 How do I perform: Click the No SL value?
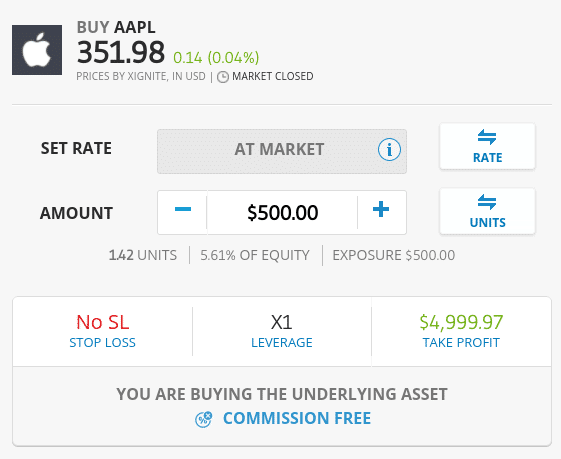(103, 322)
